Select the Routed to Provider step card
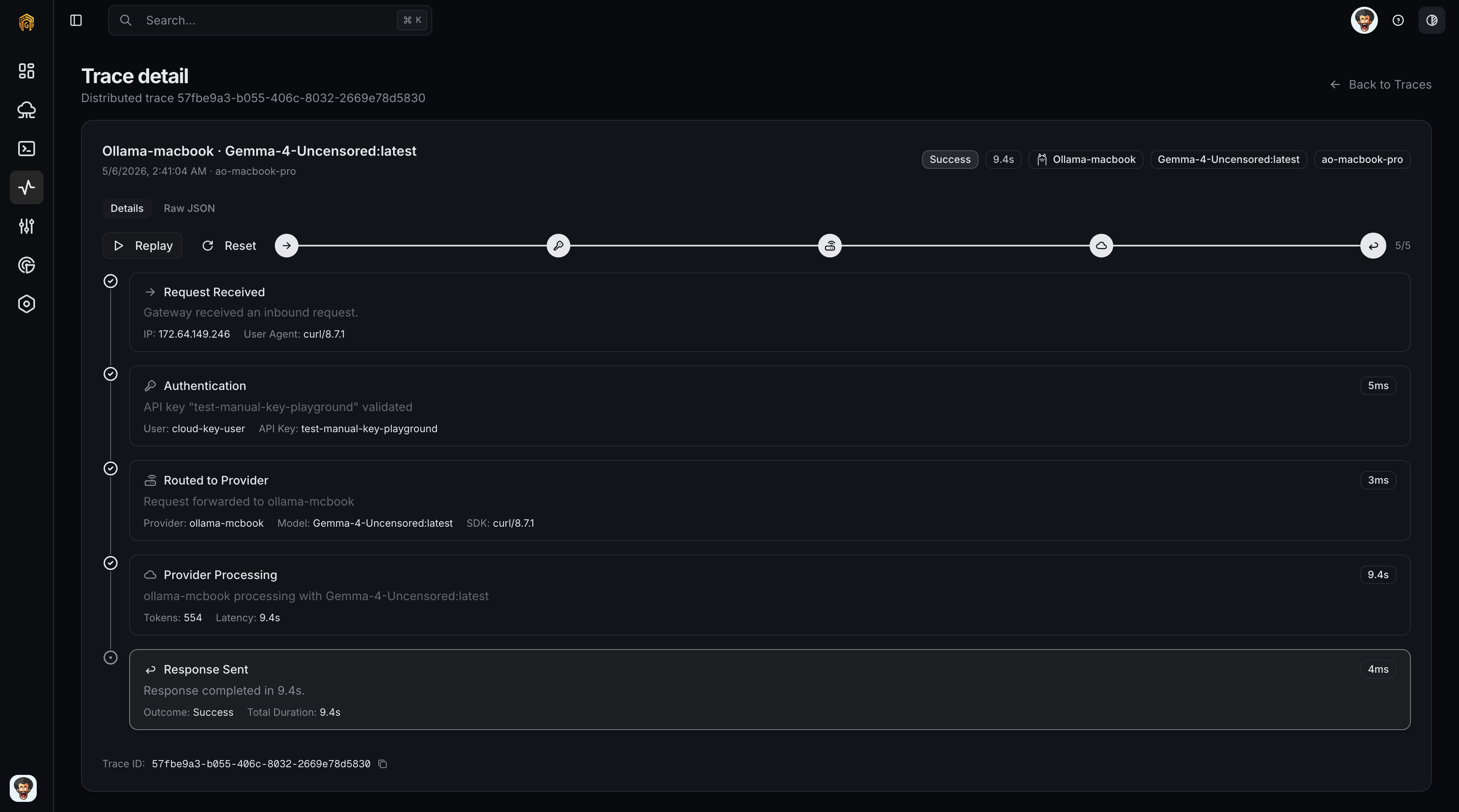Viewport: 1459px width, 812px height. tap(769, 501)
